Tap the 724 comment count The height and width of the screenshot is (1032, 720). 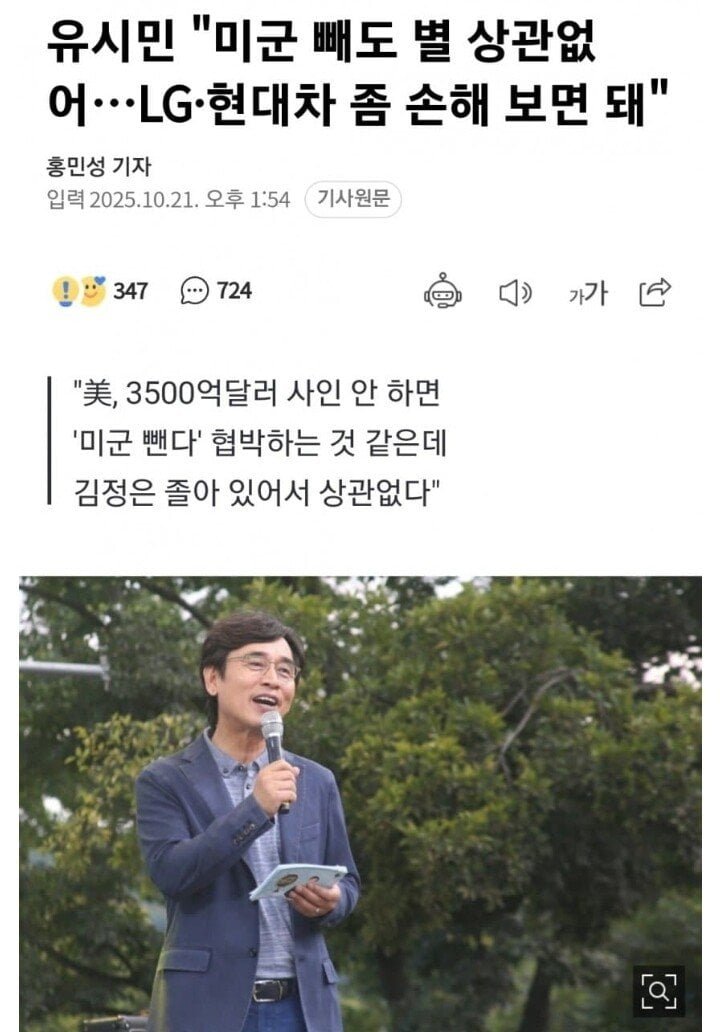[234, 290]
